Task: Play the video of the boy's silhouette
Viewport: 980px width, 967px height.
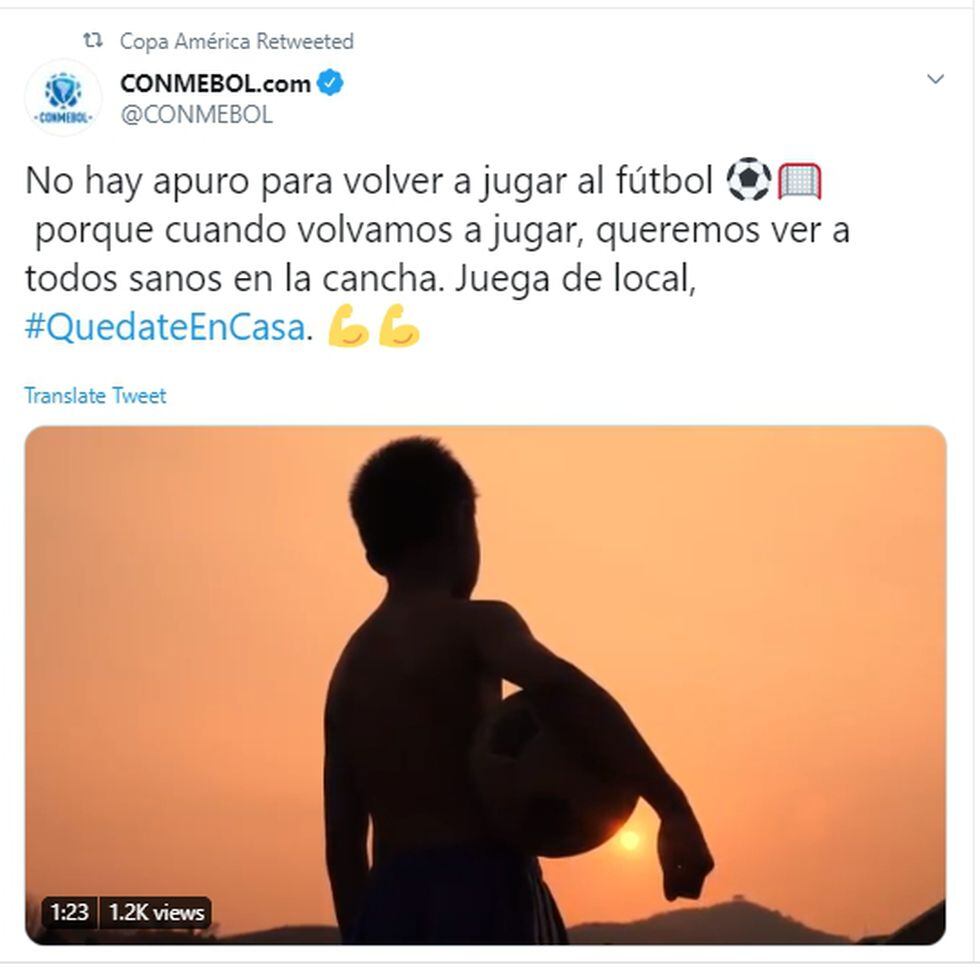Action: tap(486, 685)
